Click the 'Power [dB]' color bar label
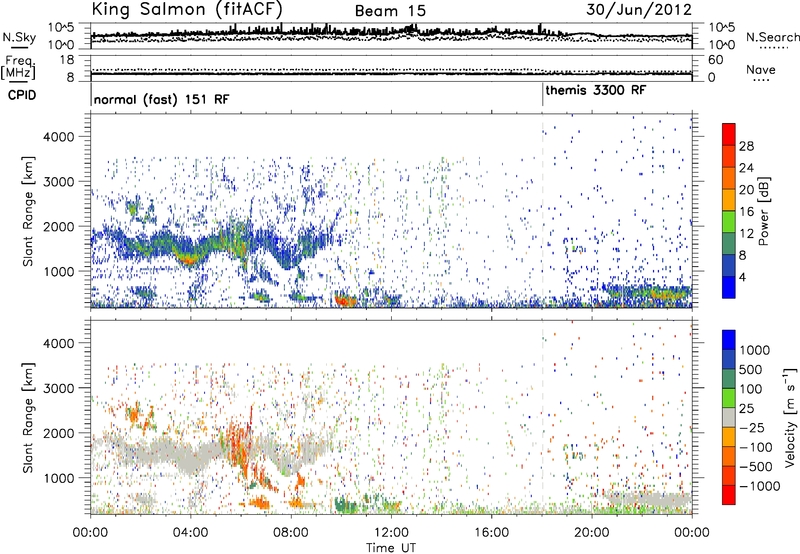 pos(763,211)
